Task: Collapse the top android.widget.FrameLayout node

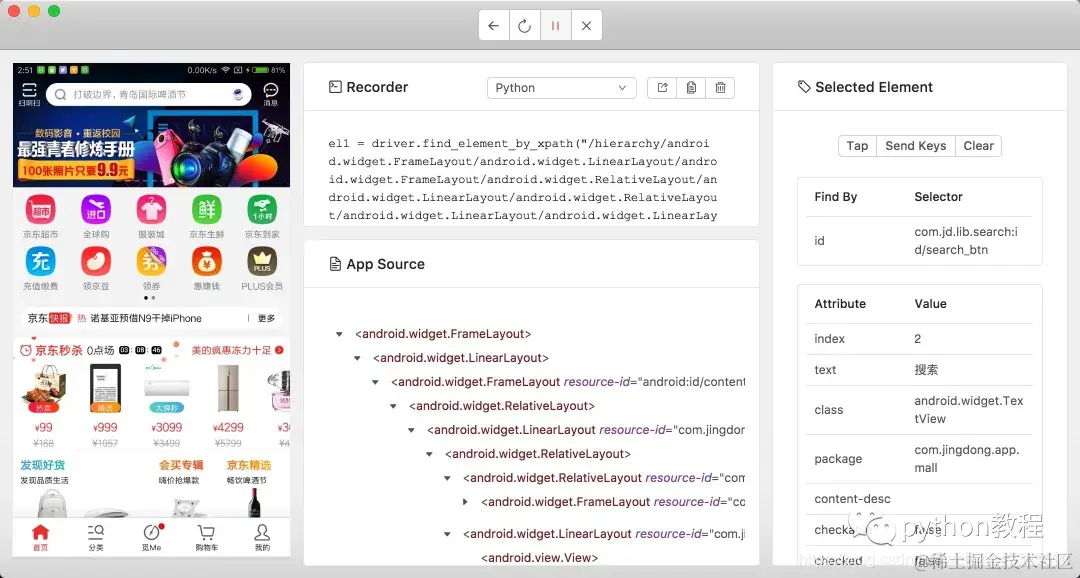Action: pyautogui.click(x=339, y=334)
